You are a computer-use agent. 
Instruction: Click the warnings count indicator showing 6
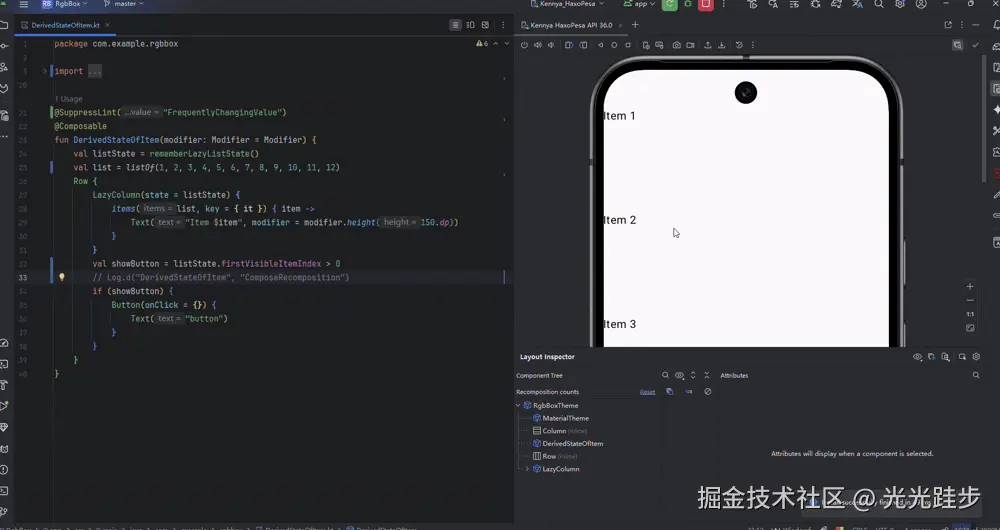pyautogui.click(x=482, y=44)
